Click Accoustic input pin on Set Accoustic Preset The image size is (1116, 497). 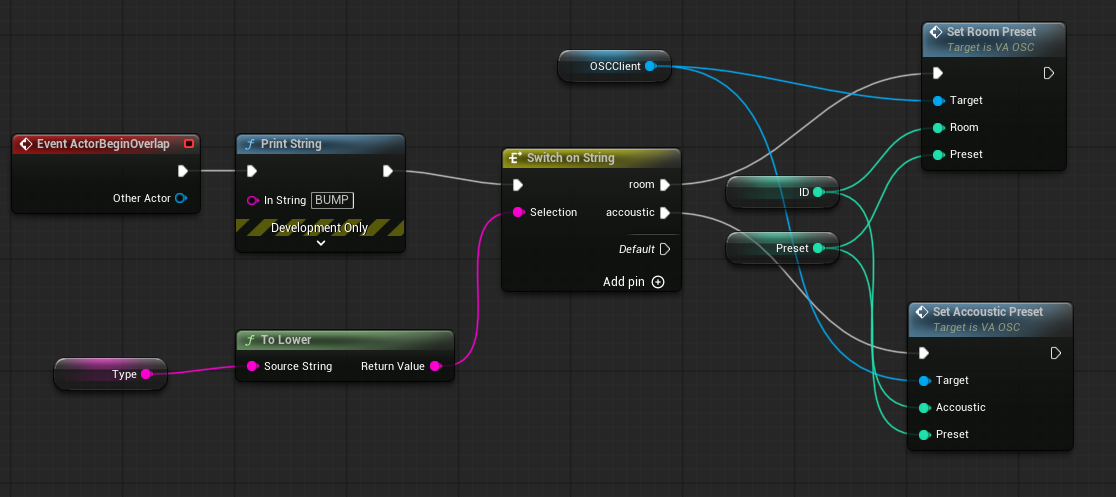(925, 407)
